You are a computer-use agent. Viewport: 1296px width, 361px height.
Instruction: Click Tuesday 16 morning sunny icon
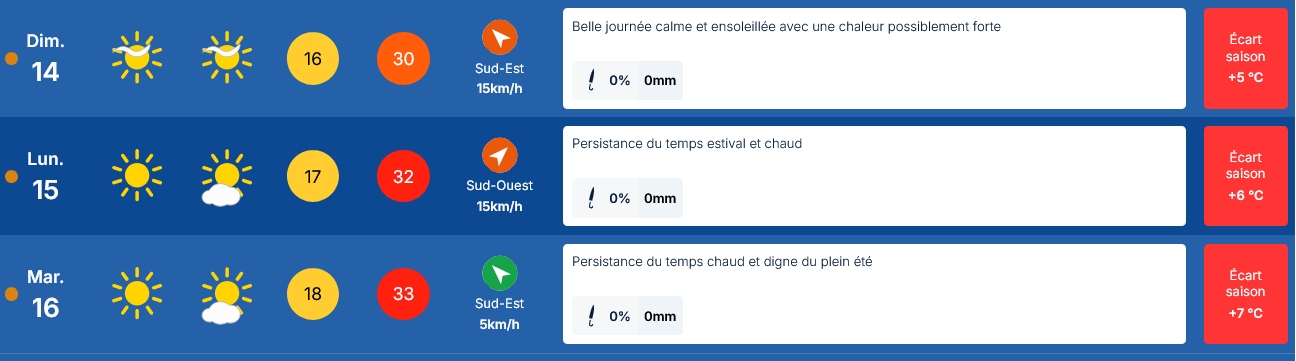tap(136, 294)
